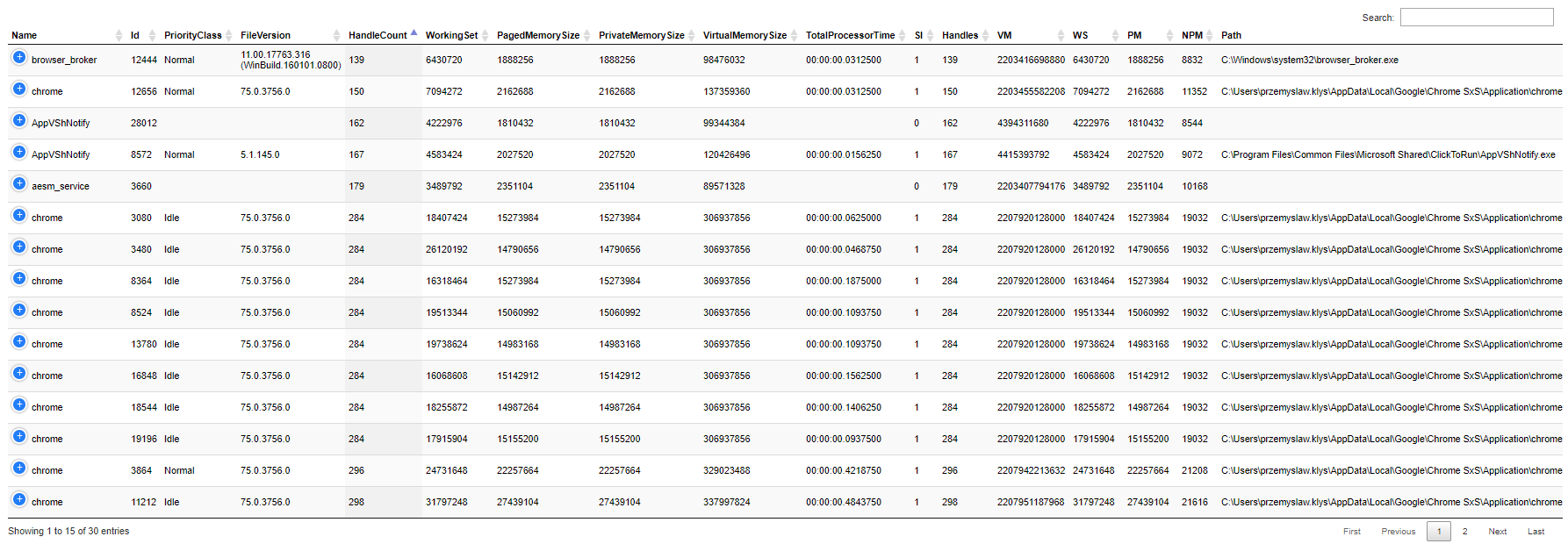Click into the Search input field
The image size is (1568, 551).
[x=1477, y=18]
